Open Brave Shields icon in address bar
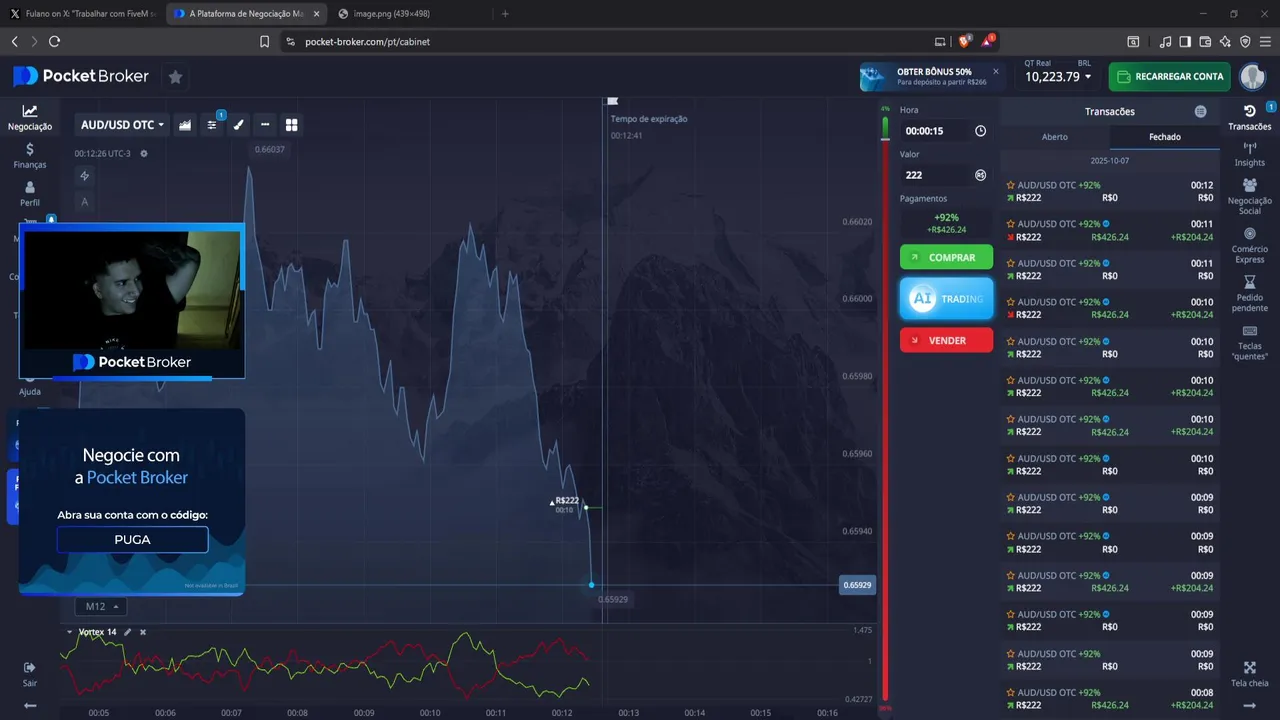 pyautogui.click(x=965, y=41)
